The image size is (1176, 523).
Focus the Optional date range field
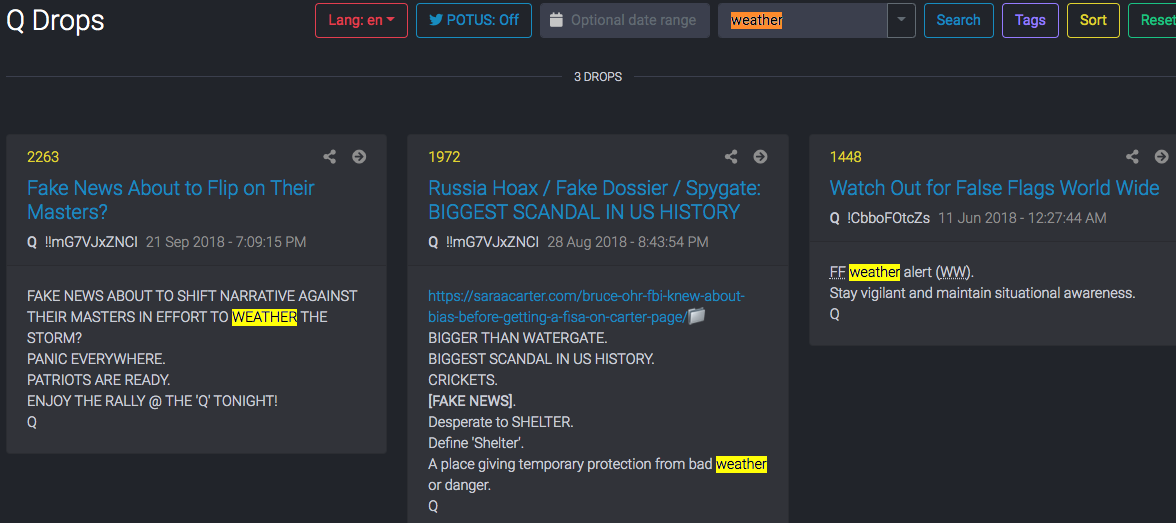click(x=625, y=20)
